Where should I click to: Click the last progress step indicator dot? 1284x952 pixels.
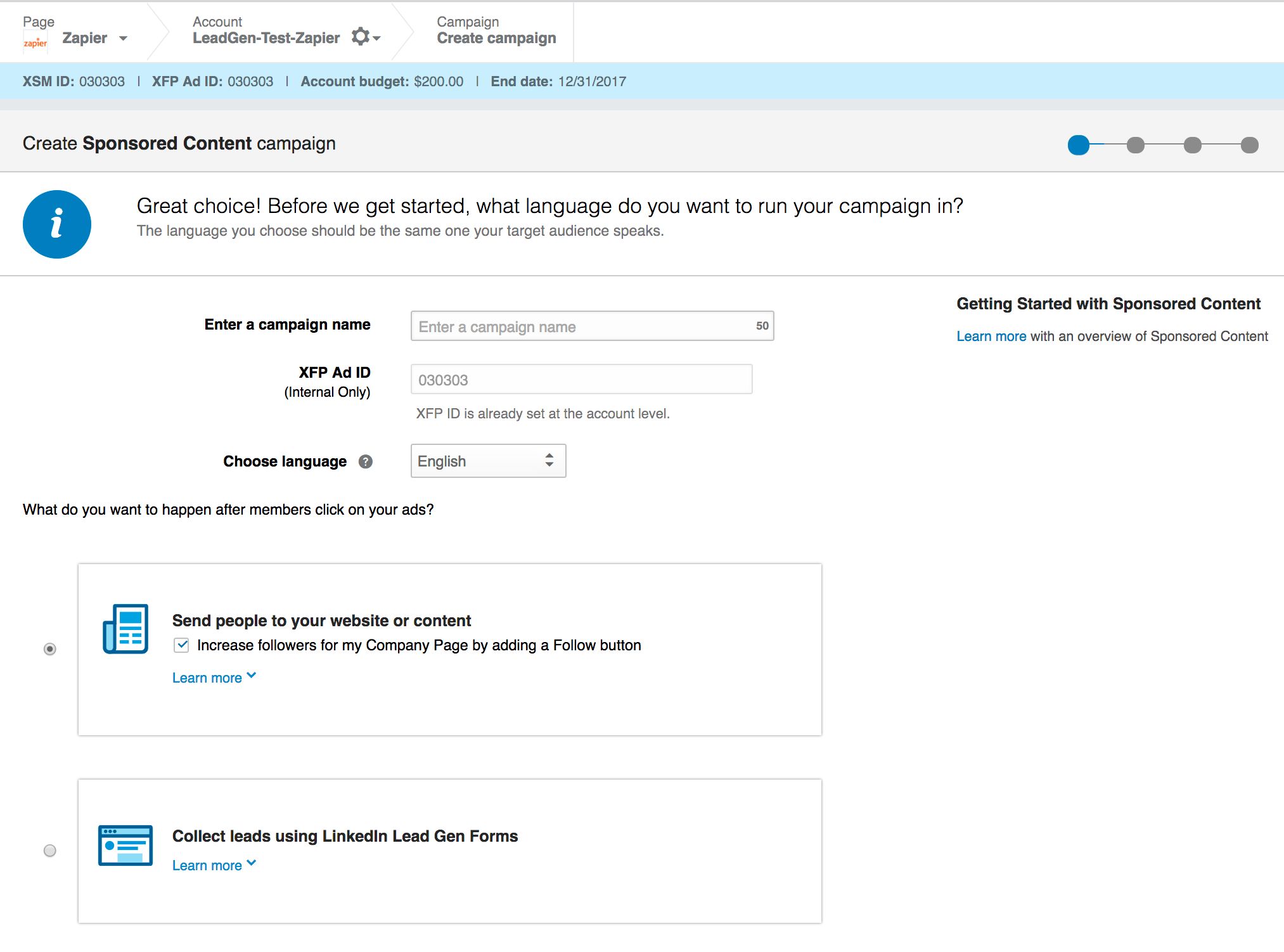(x=1249, y=145)
